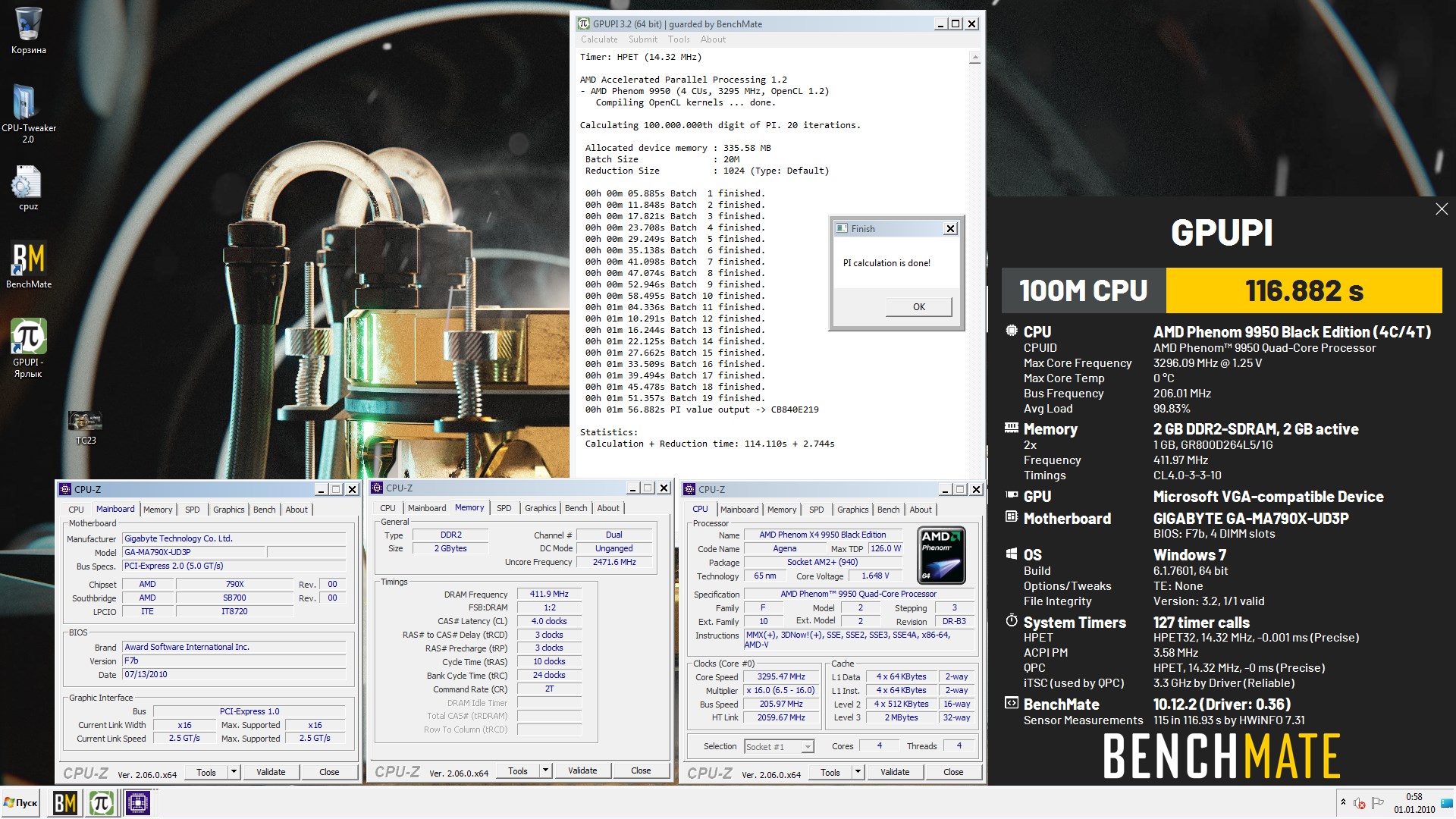Click GPUPI pi icon in taskbar
1456x819 pixels.
tap(101, 802)
